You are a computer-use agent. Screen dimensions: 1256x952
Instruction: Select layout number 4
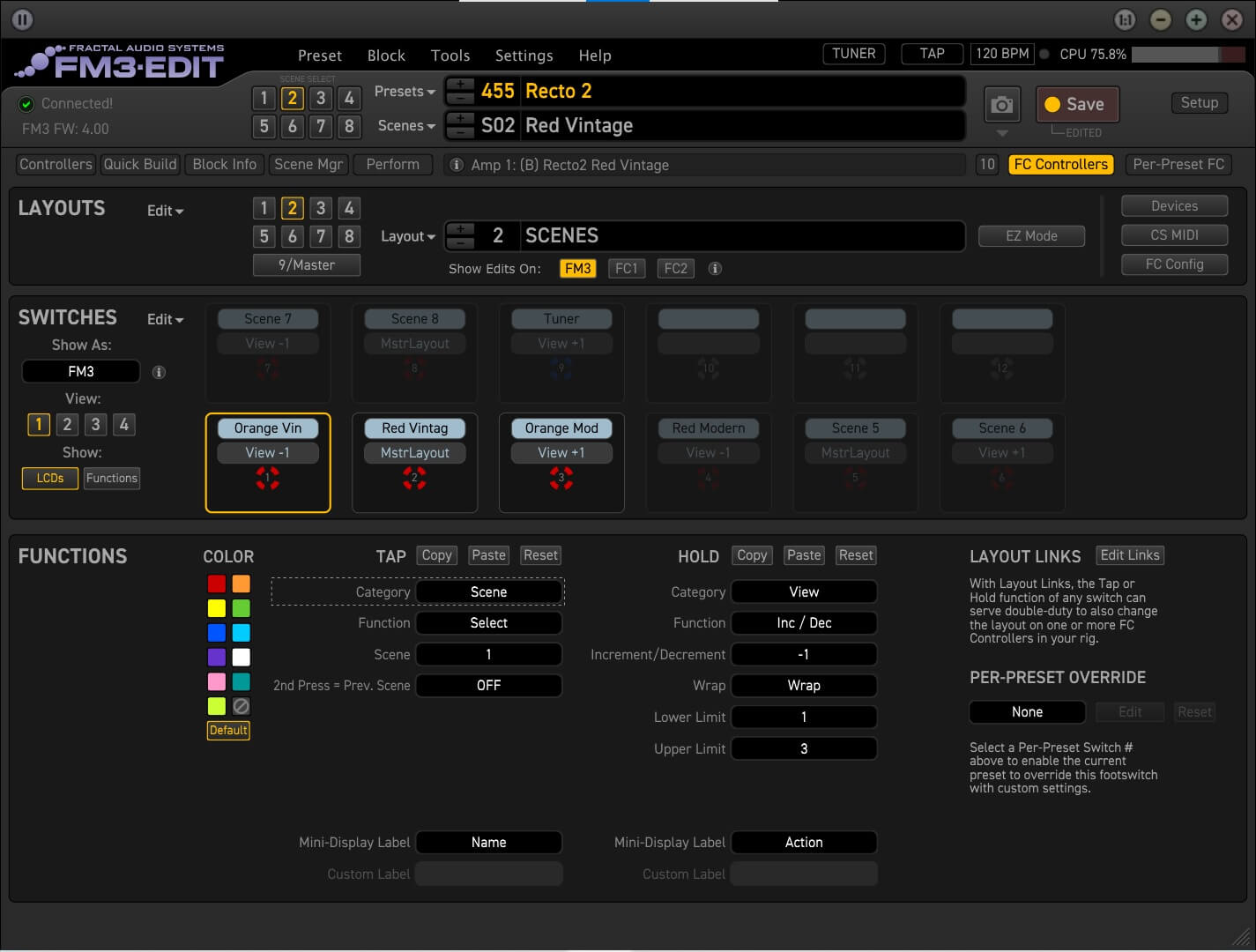349,208
